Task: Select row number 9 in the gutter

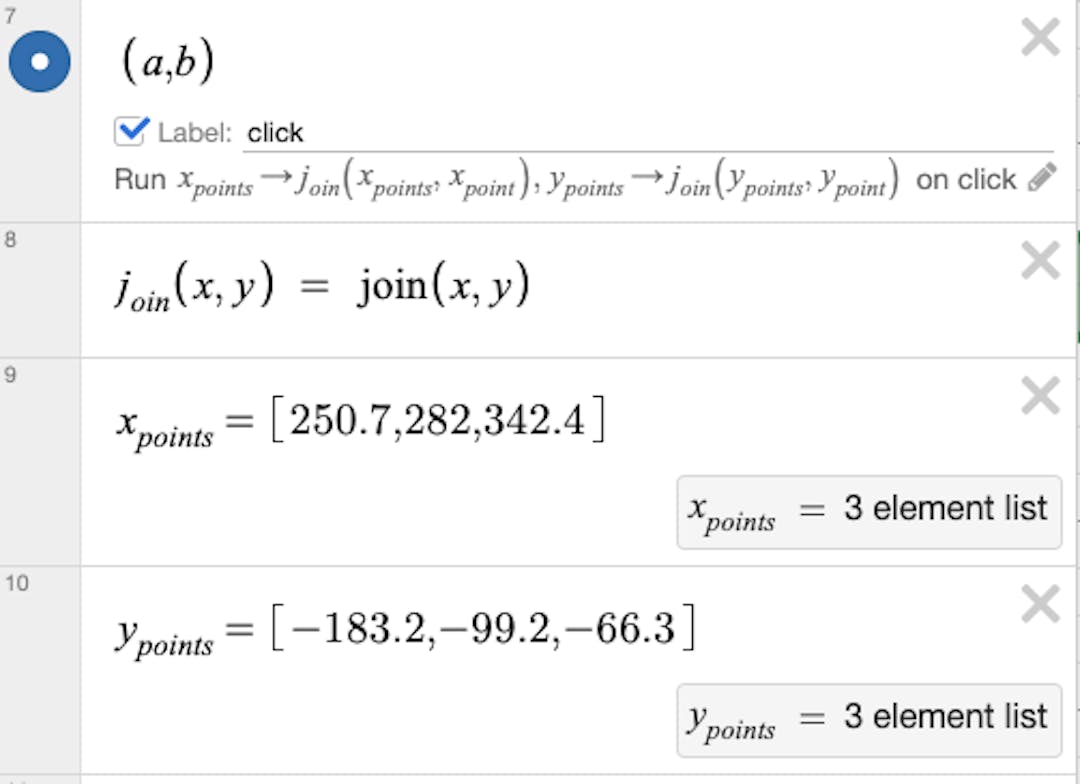Action: click(x=12, y=375)
